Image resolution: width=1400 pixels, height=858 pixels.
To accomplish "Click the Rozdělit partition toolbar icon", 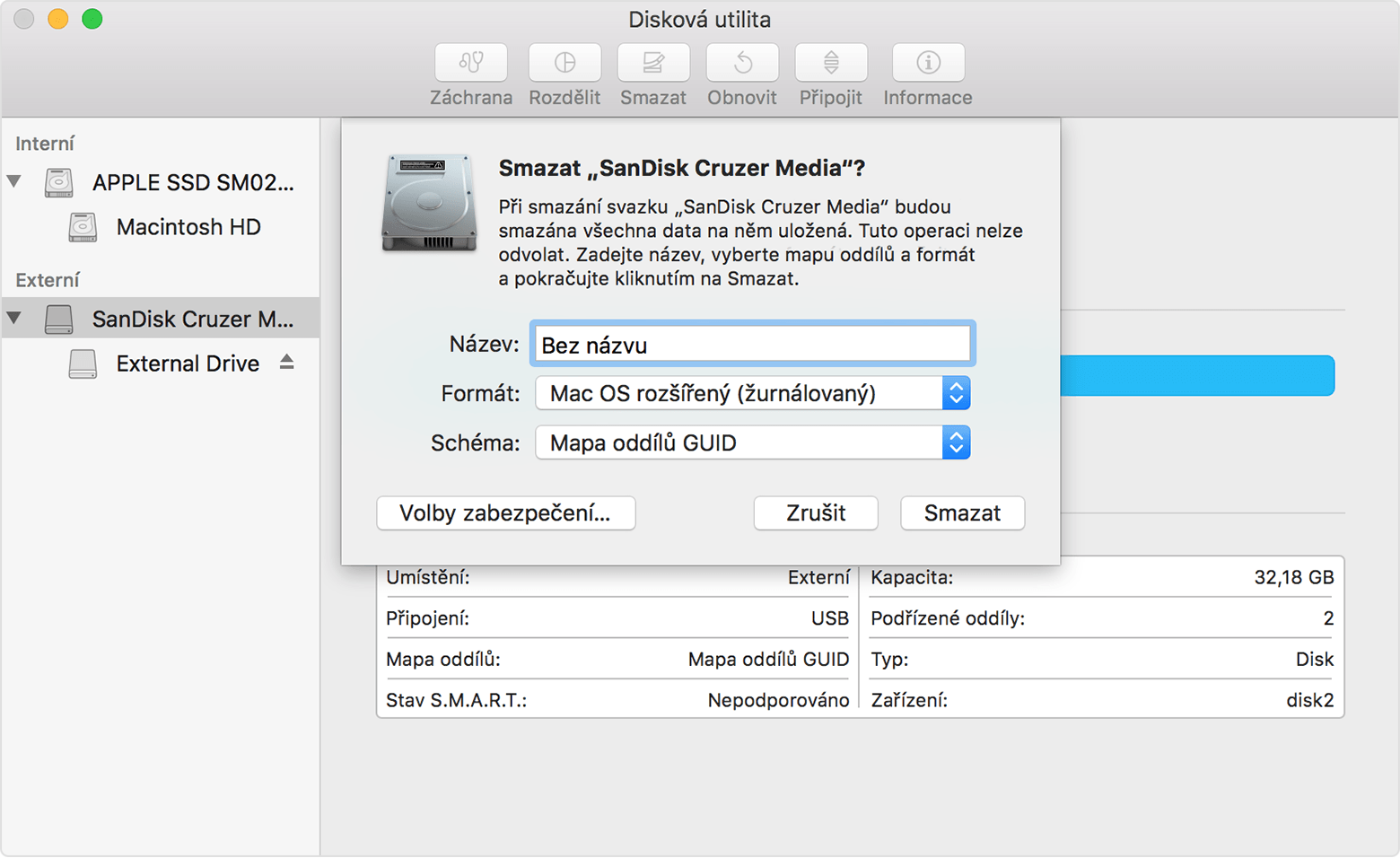I will click(564, 63).
